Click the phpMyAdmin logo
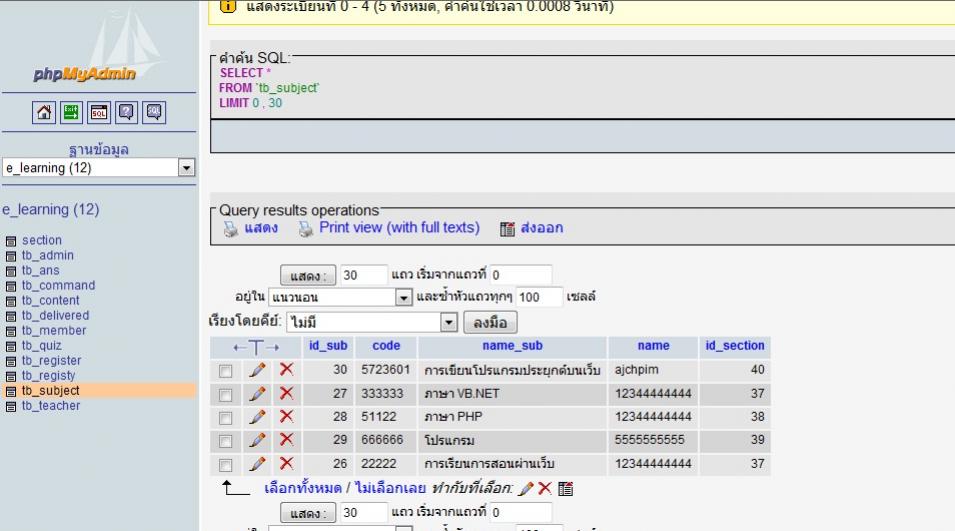 click(85, 74)
